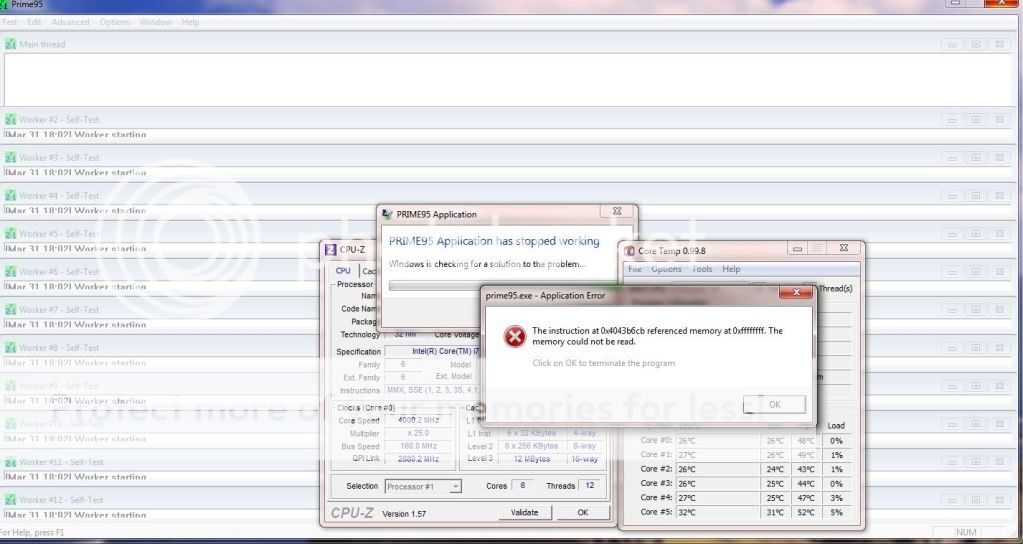Click the Worker #11 Self-Test window icon
The height and width of the screenshot is (544, 1023).
10,462
